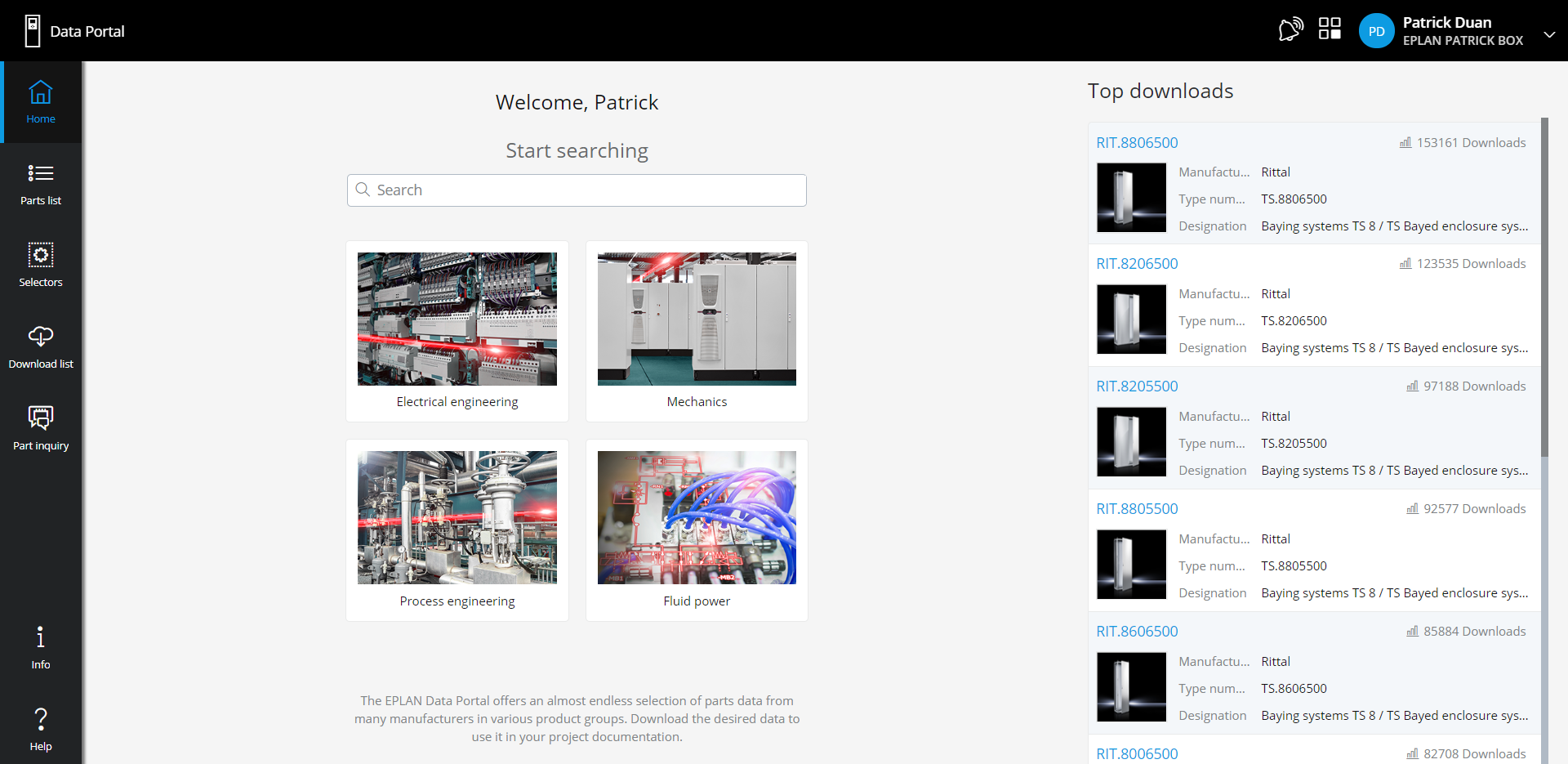Click the chart icon beside 97188 Downloads

(x=1412, y=386)
